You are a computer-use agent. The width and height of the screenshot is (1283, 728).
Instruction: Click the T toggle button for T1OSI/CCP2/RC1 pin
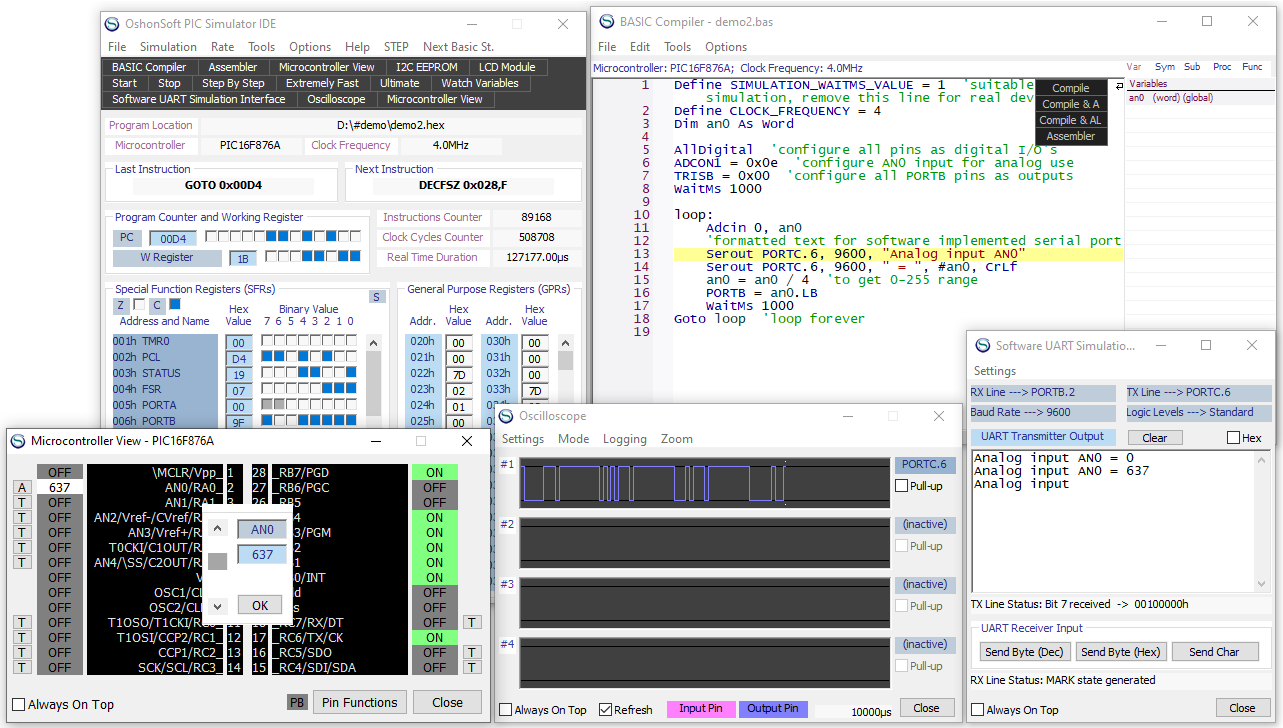pyautogui.click(x=21, y=637)
